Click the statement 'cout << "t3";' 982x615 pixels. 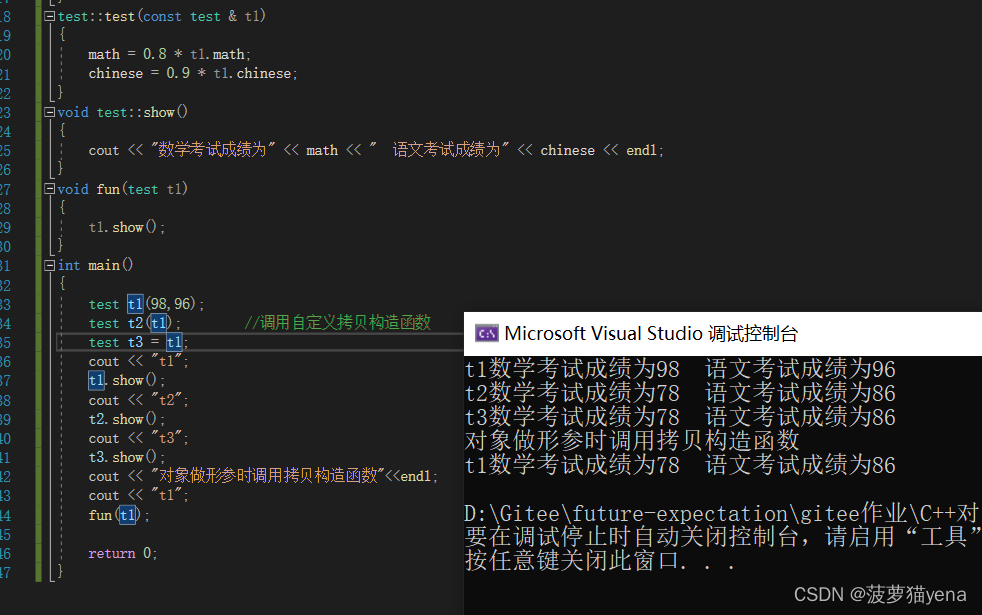pyautogui.click(x=138, y=438)
